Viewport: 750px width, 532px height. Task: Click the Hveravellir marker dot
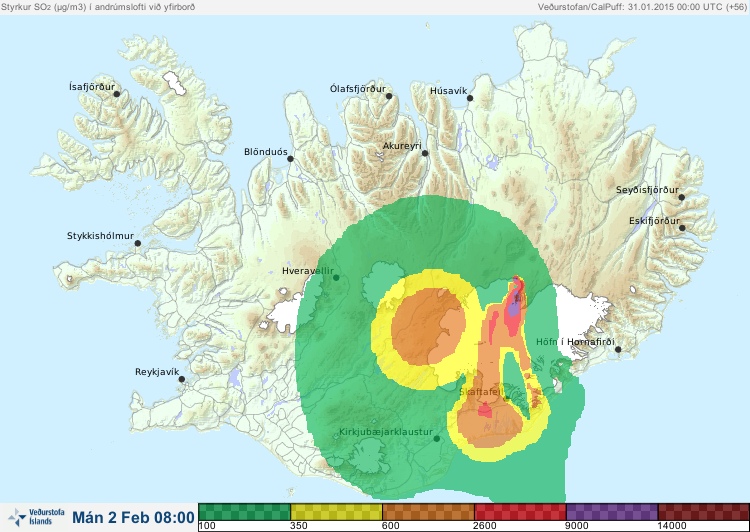point(336,277)
